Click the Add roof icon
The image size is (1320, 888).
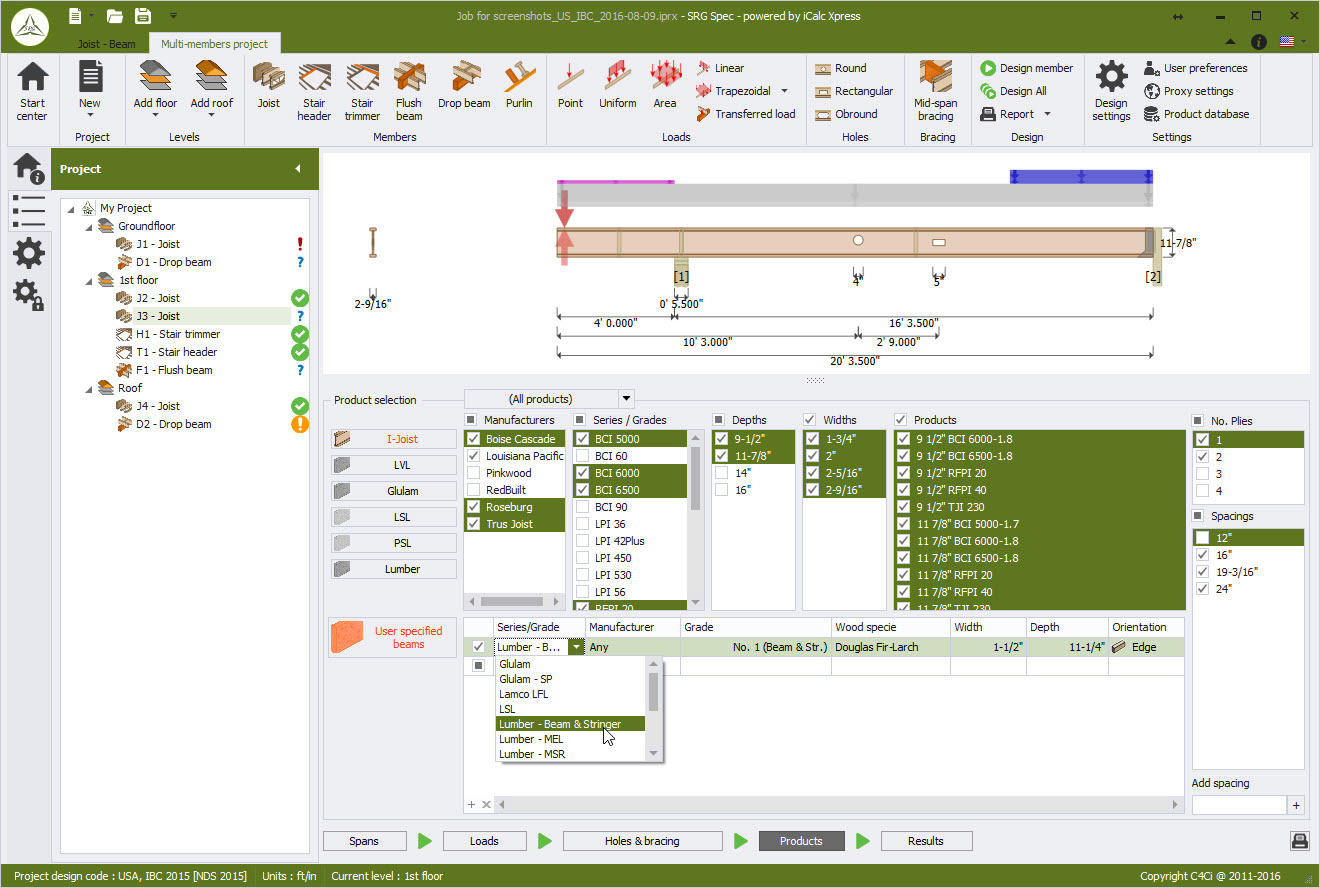211,76
